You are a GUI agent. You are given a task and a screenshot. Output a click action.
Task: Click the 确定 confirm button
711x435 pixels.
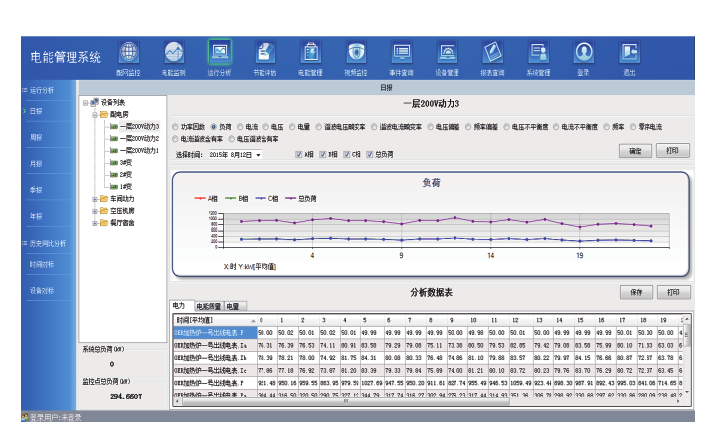coord(634,150)
